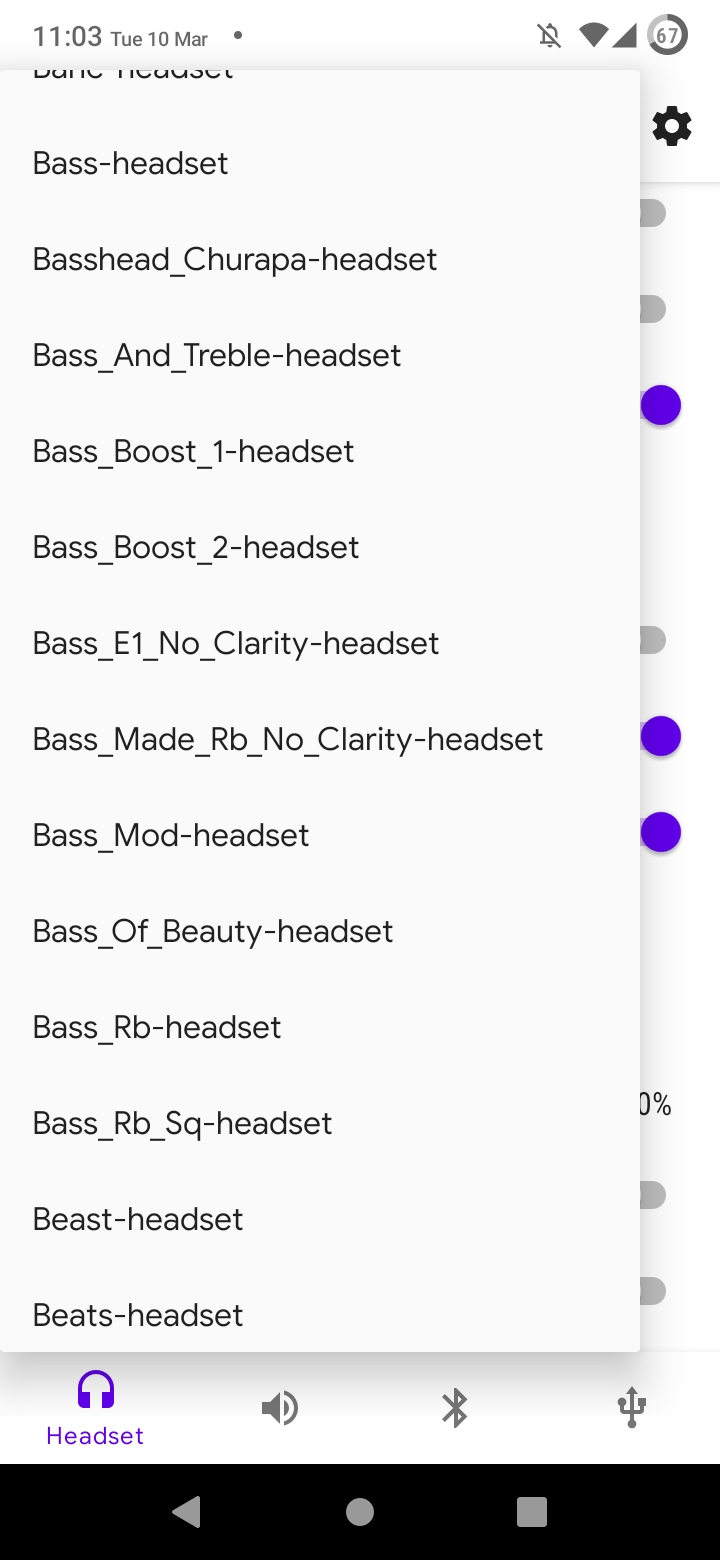Switch to the Headset tab
Image resolution: width=720 pixels, height=1560 pixels.
[95, 1408]
